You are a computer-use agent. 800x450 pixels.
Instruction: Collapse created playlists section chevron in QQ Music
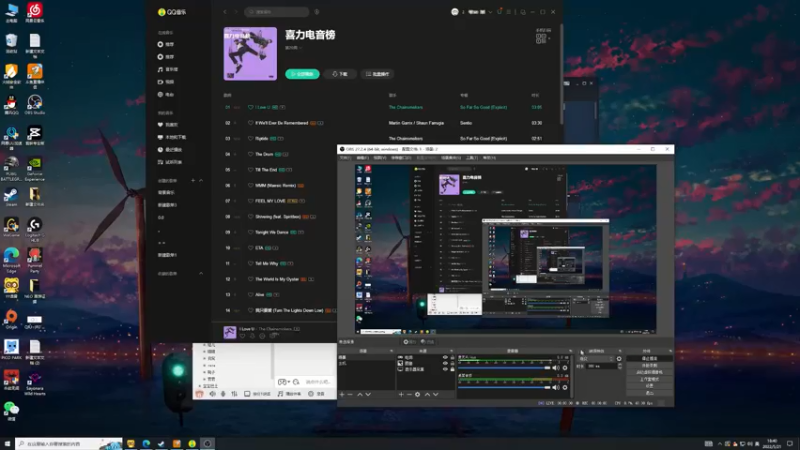click(201, 181)
